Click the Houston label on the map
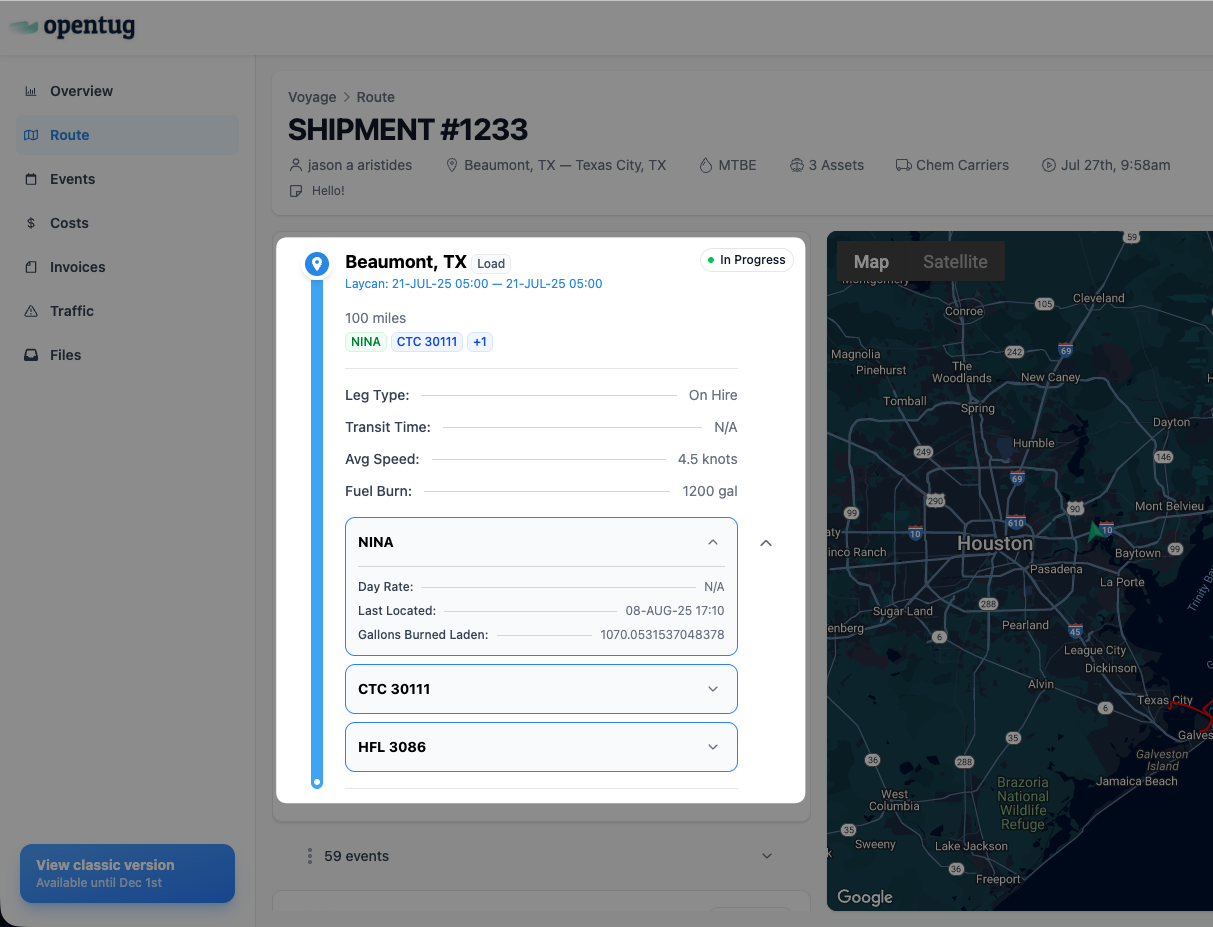Viewport: 1213px width, 927px height. click(995, 543)
